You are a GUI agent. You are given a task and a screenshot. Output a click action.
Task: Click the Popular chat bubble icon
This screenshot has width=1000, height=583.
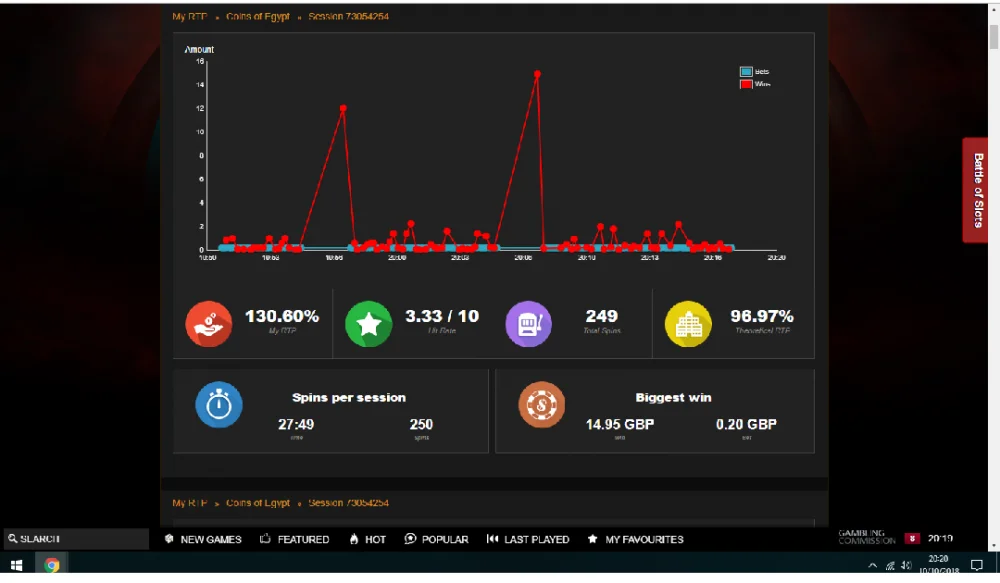tap(410, 539)
